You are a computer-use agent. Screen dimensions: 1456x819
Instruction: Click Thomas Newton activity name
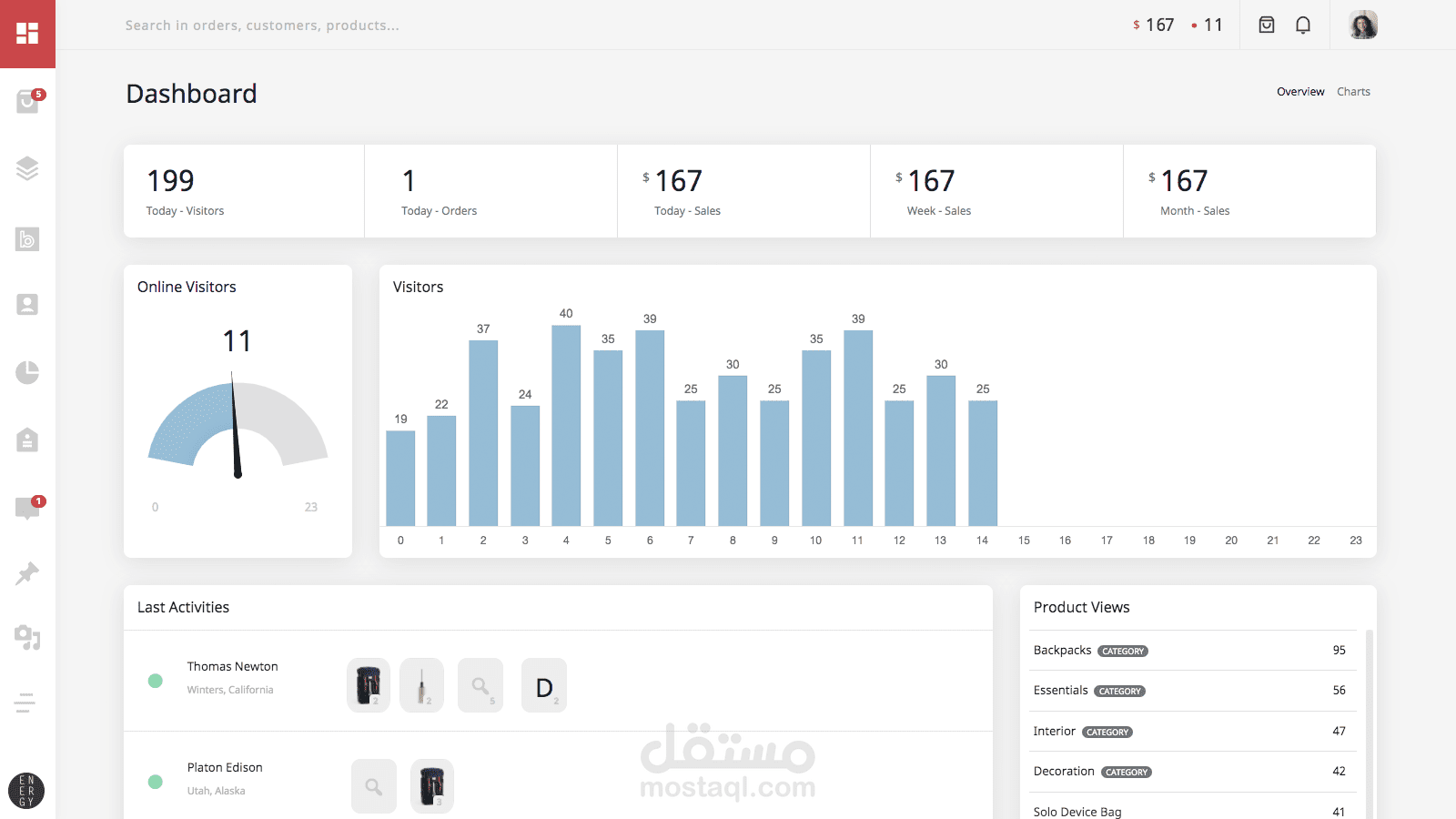[x=232, y=666]
